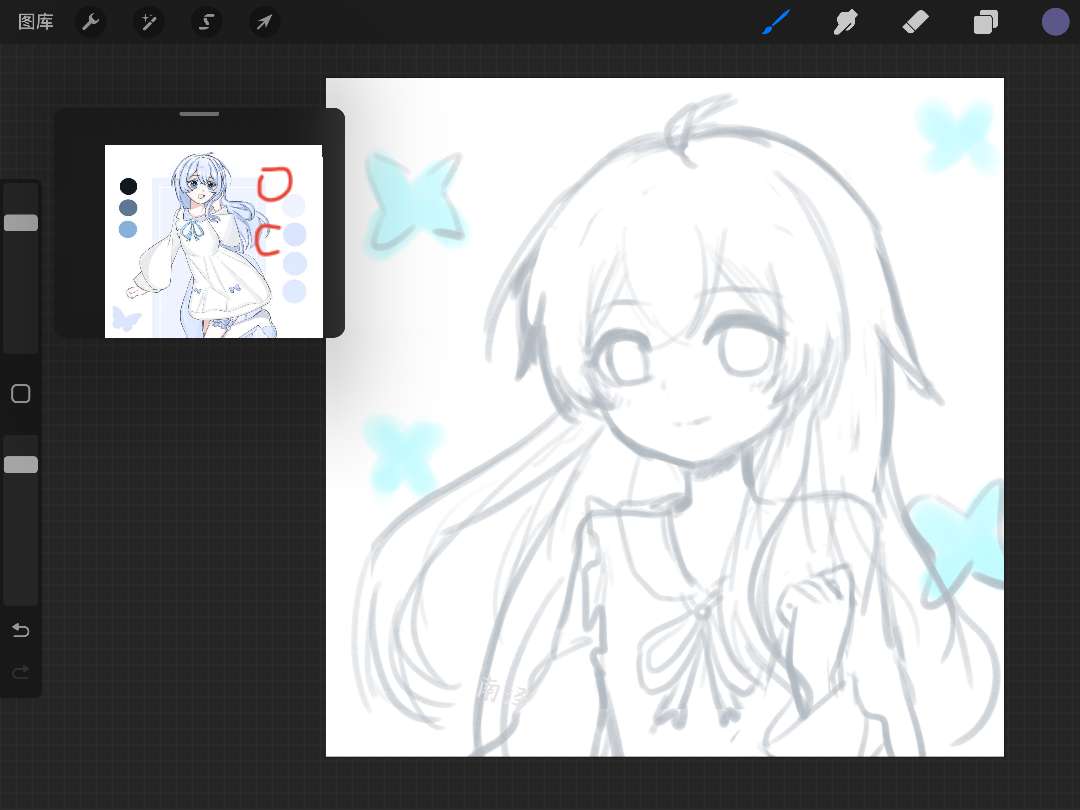Screen dimensions: 1080x810
Task: Activate the Transform arrow tool
Action: (264, 22)
